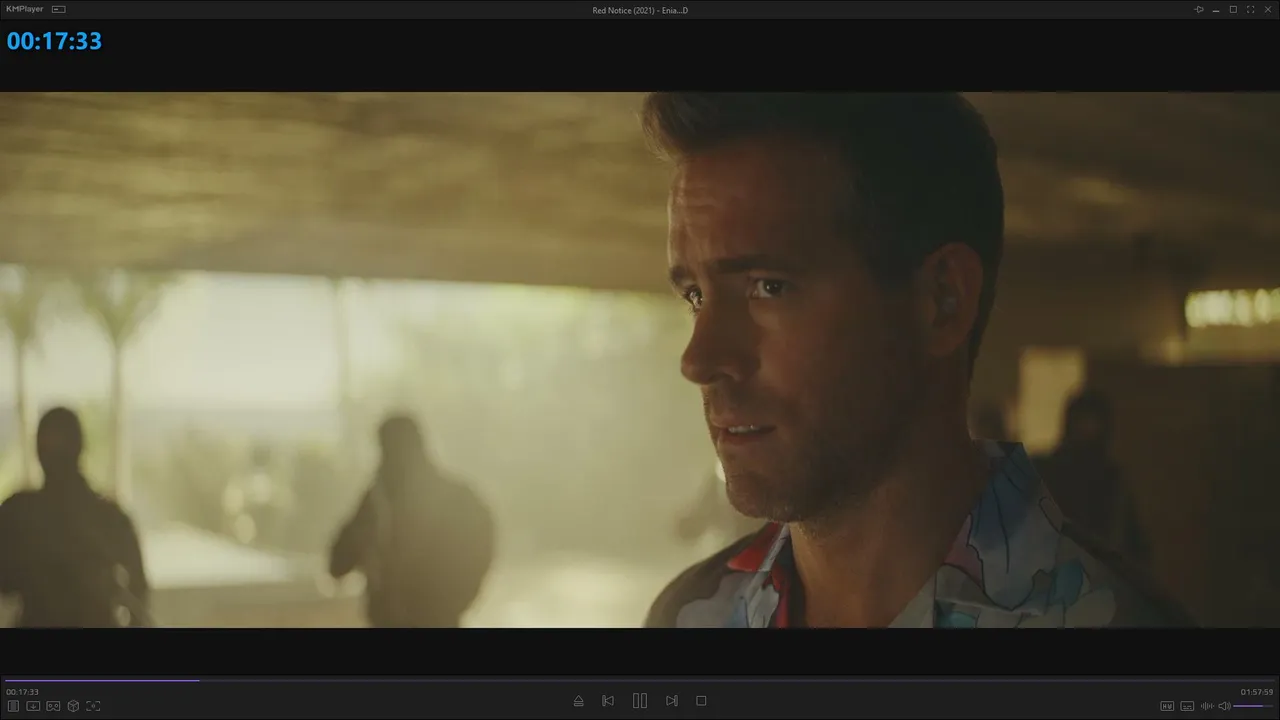
Task: Toggle the playlist panel icon
Action: [13, 706]
